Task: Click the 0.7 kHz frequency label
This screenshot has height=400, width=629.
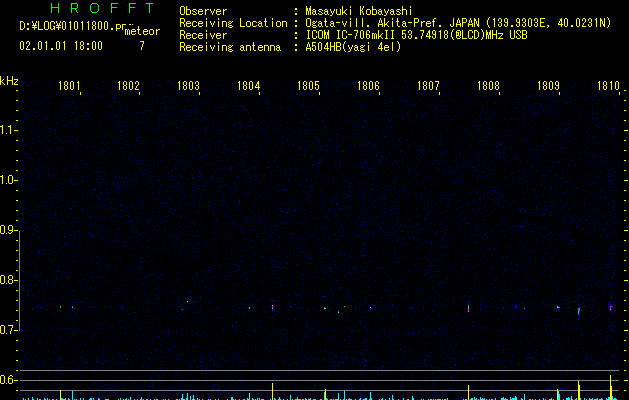Action: point(8,330)
